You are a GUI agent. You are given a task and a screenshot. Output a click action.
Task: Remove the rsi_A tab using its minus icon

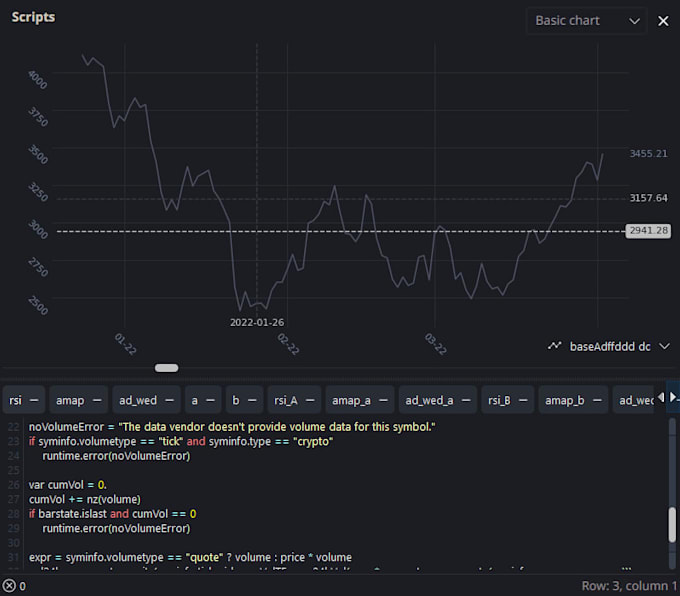309,400
